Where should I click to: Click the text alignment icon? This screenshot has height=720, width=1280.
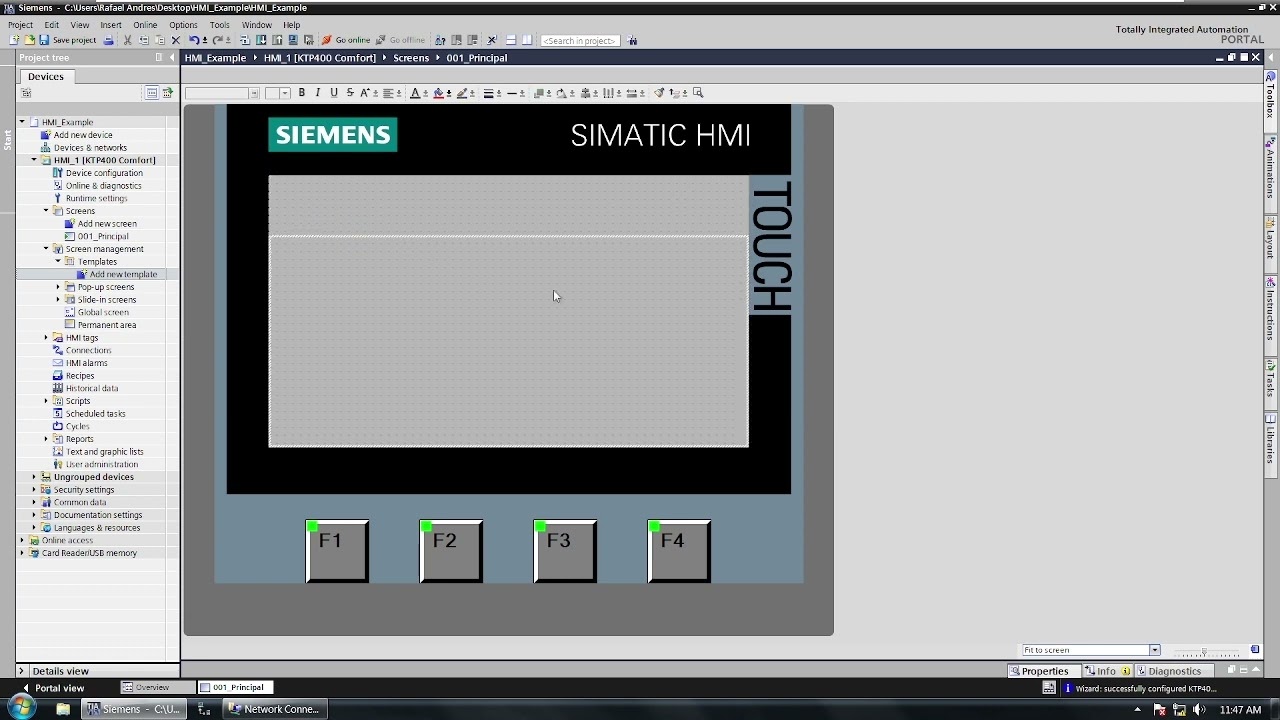(389, 93)
